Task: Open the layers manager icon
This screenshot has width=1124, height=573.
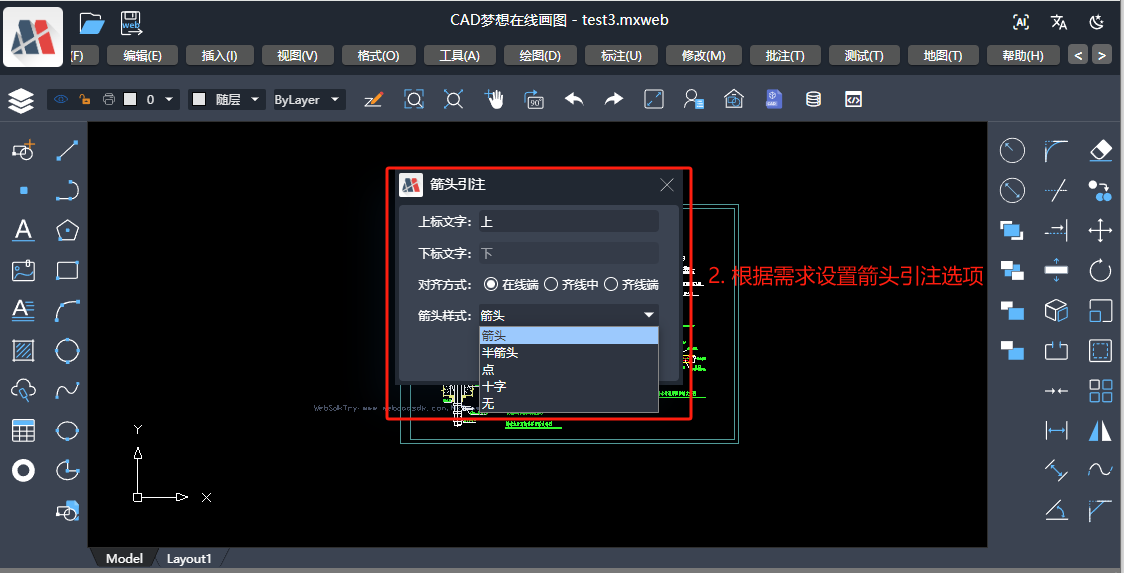Action: click(22, 100)
